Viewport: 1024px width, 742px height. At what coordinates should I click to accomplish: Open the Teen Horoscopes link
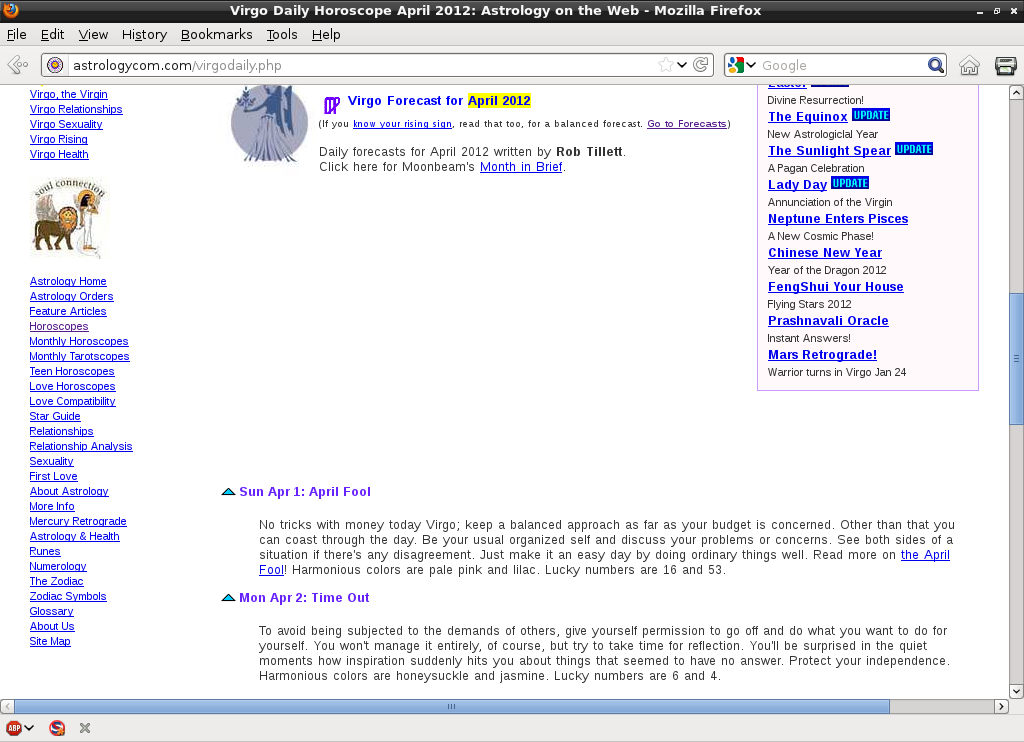pos(72,371)
